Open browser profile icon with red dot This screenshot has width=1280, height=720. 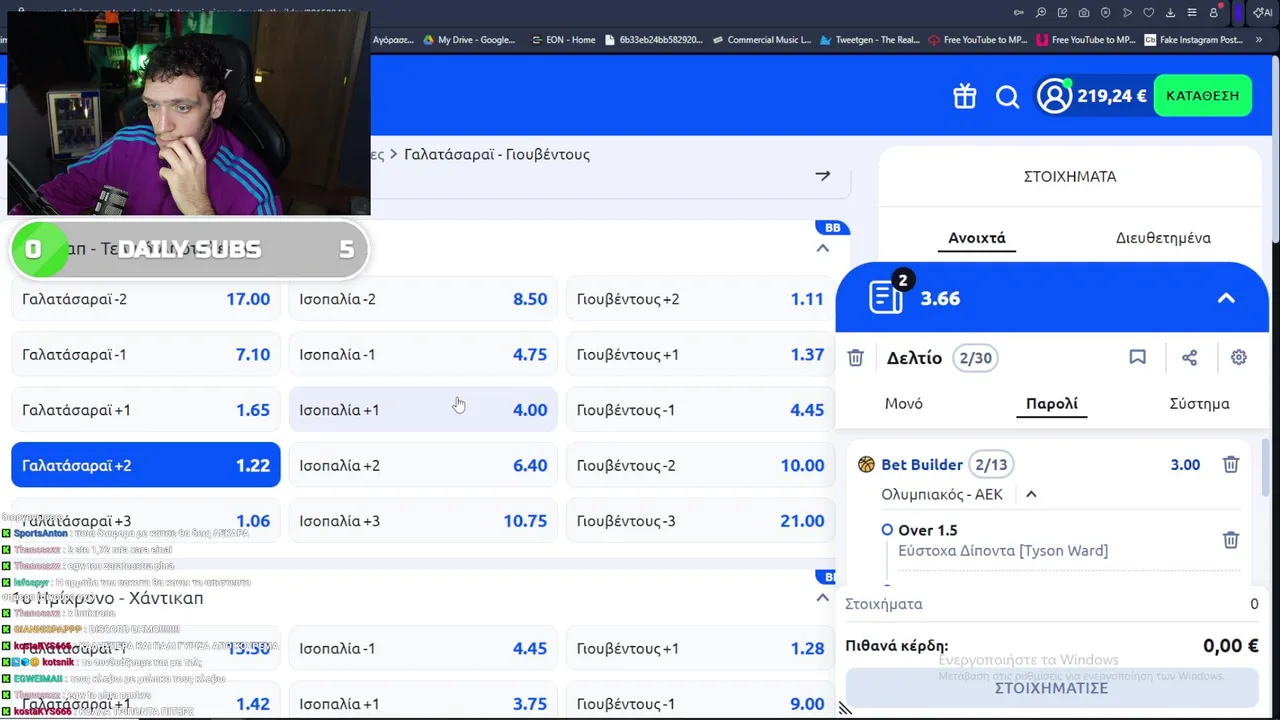[1214, 12]
